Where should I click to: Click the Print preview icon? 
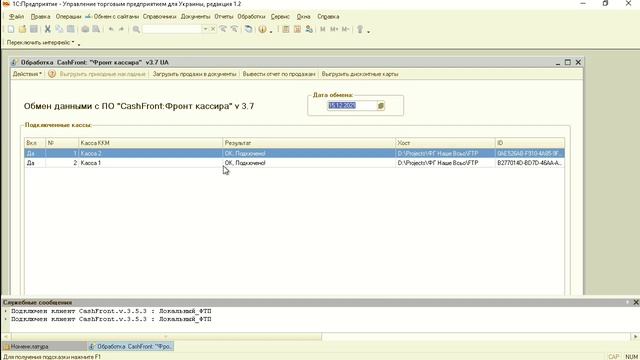(x=96, y=29)
